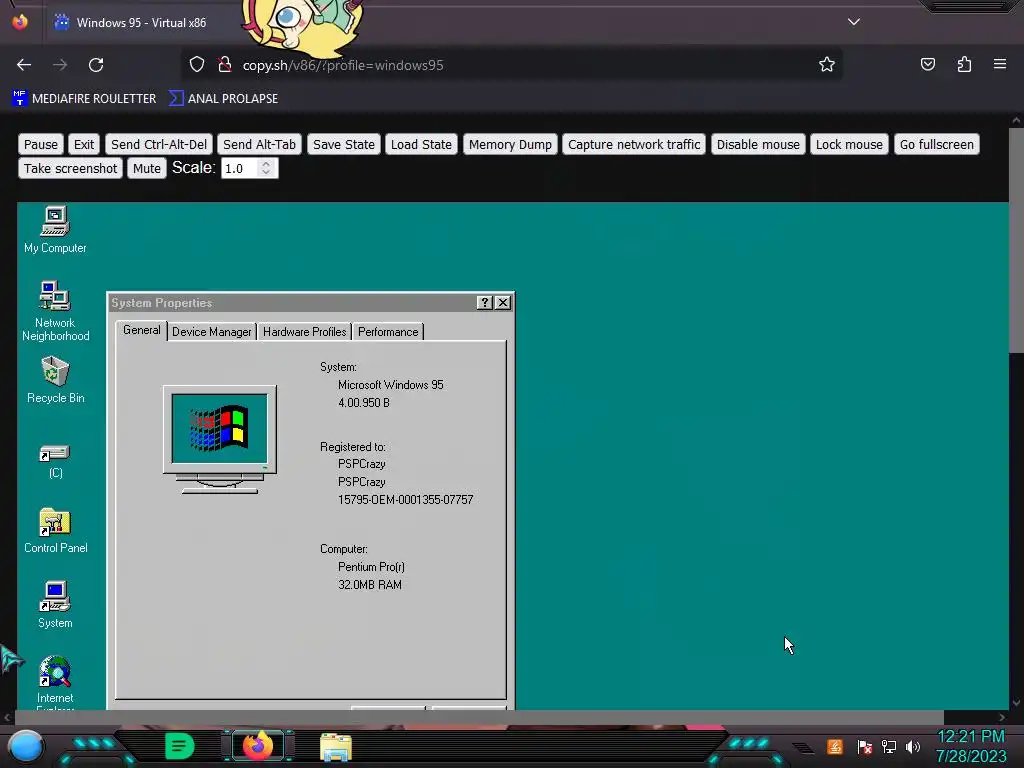Open the Recycle Bin icon
This screenshot has width=1024, height=768.
pyautogui.click(x=55, y=379)
